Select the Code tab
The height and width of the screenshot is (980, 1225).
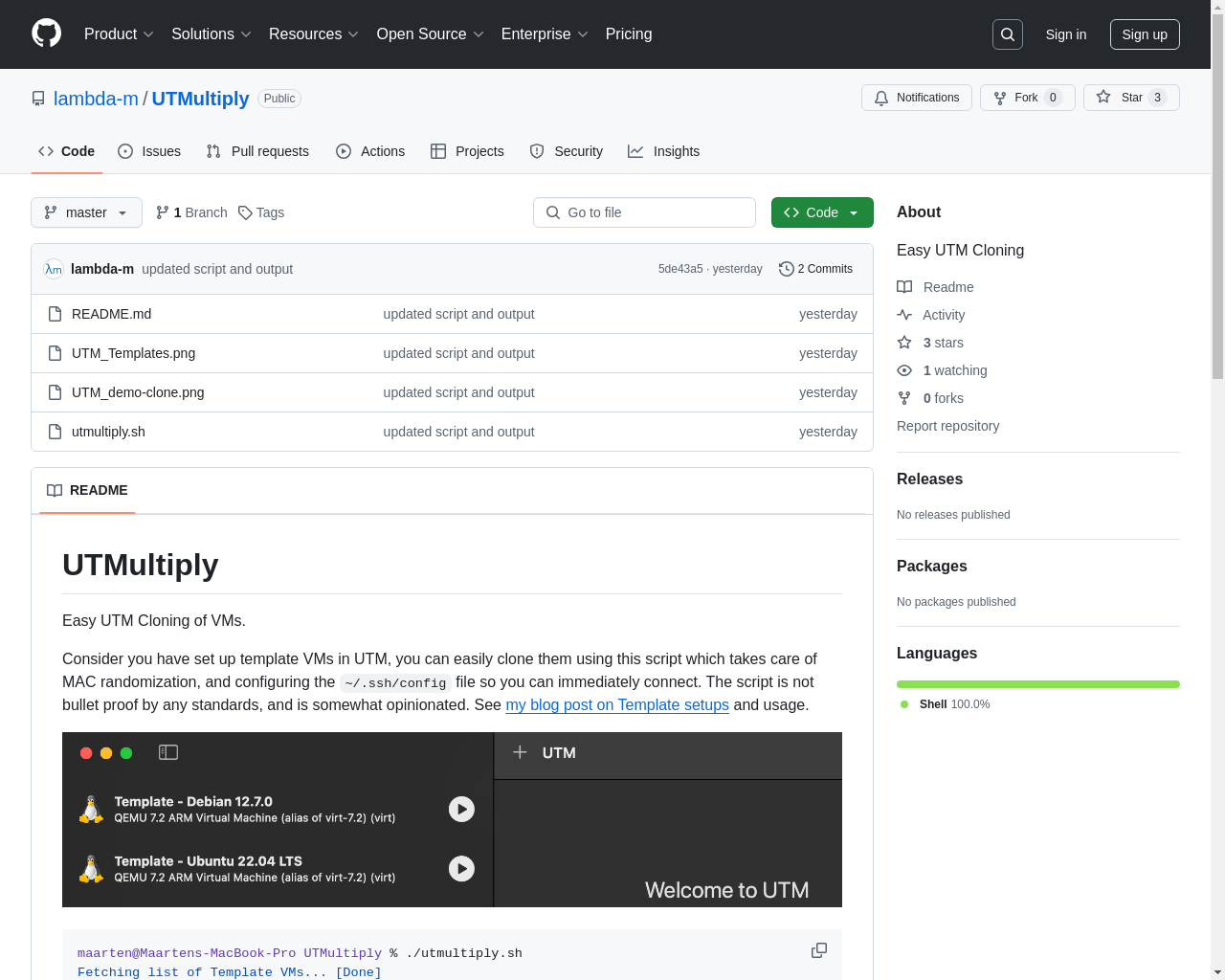[x=66, y=151]
